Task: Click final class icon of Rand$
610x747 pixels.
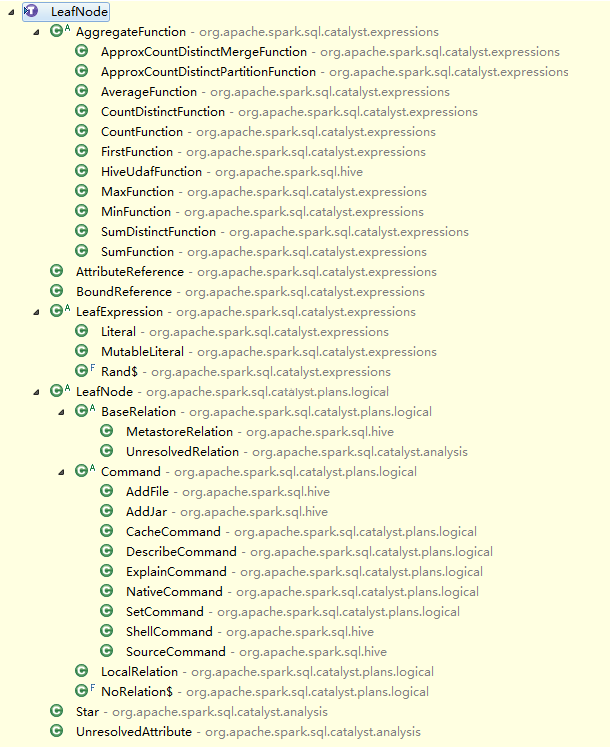Action: tap(85, 371)
